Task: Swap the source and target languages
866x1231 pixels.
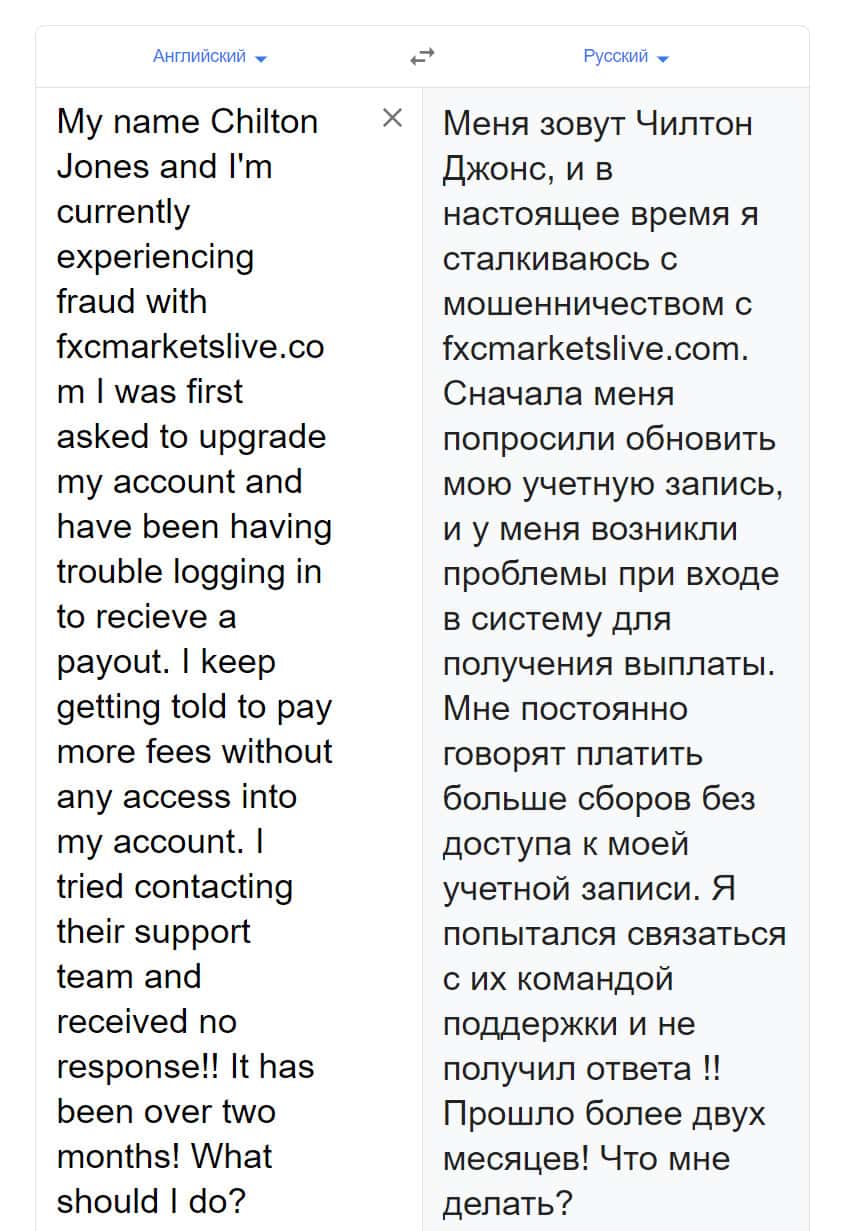Action: [422, 57]
